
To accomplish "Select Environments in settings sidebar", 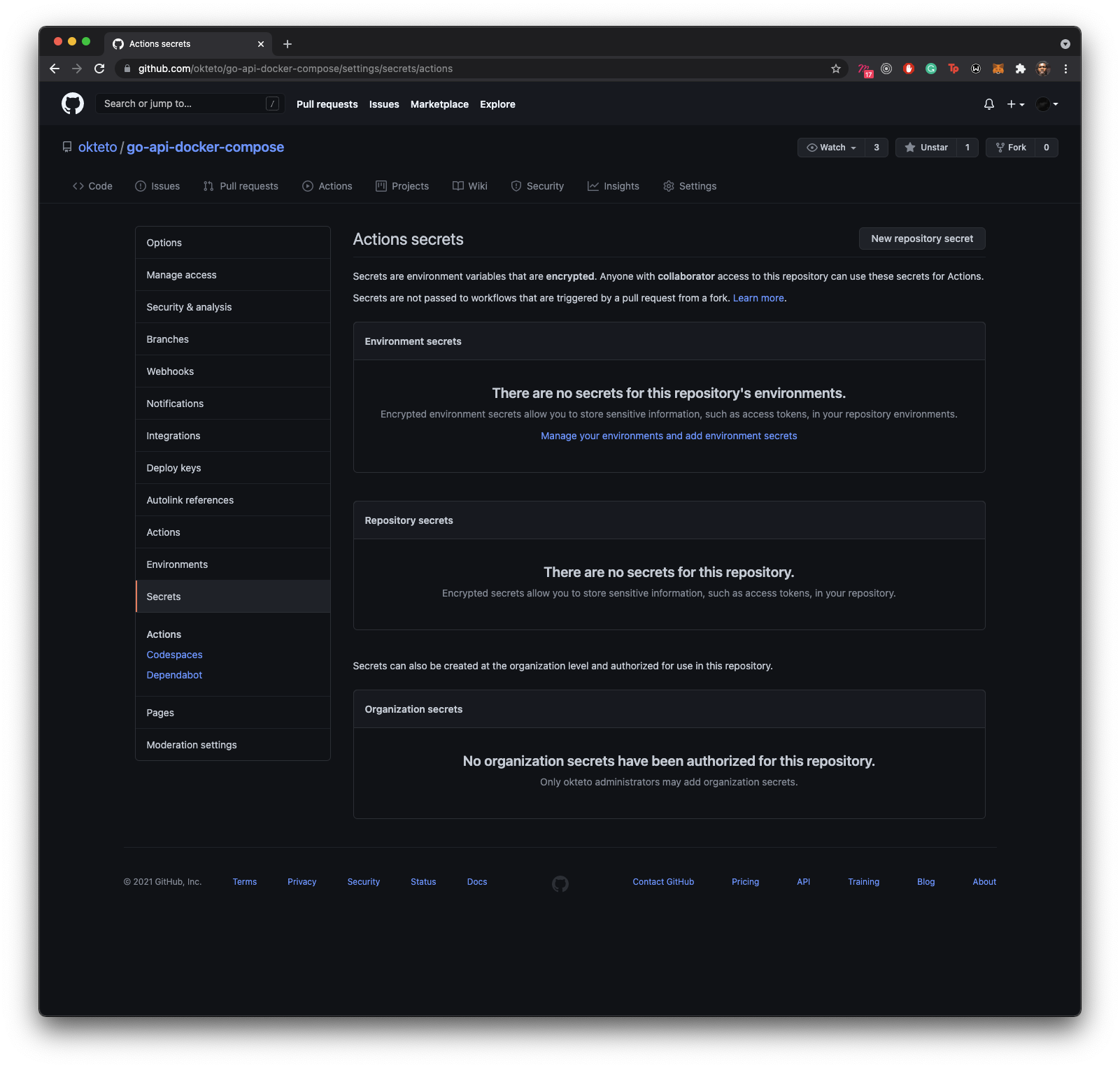I will [x=233, y=564].
